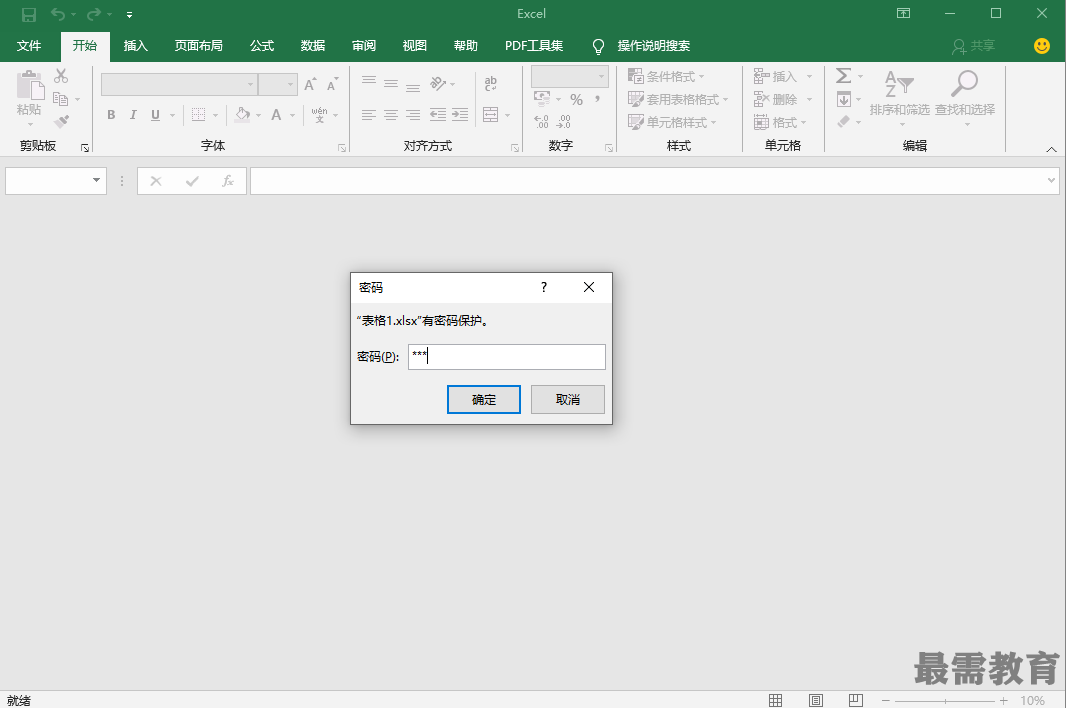The image size is (1066, 708).
Task: Open the Name Box dropdown arrow
Action: 97,180
